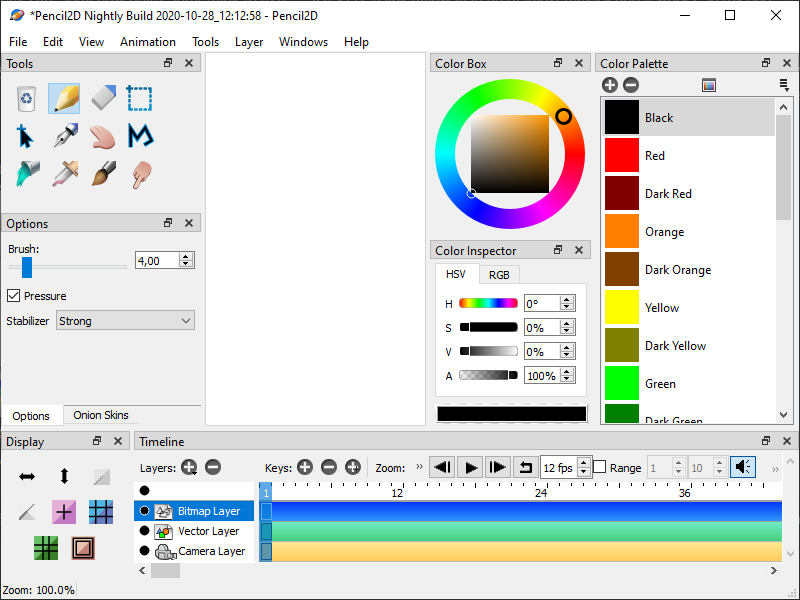Expand hidden Timeline zoom controls chevron

pyautogui.click(x=419, y=467)
